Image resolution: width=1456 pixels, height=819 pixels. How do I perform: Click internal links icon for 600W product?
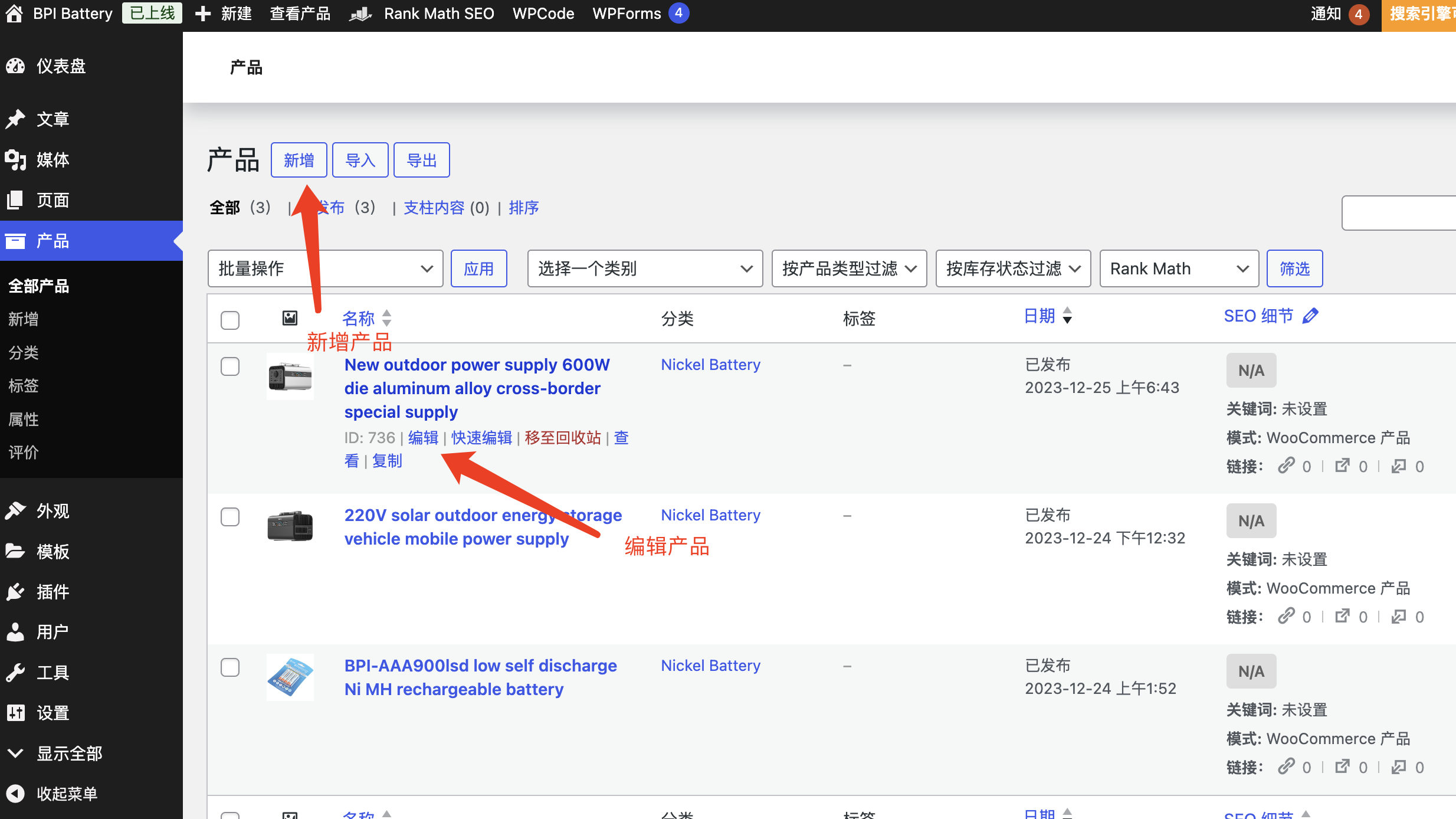click(1286, 466)
